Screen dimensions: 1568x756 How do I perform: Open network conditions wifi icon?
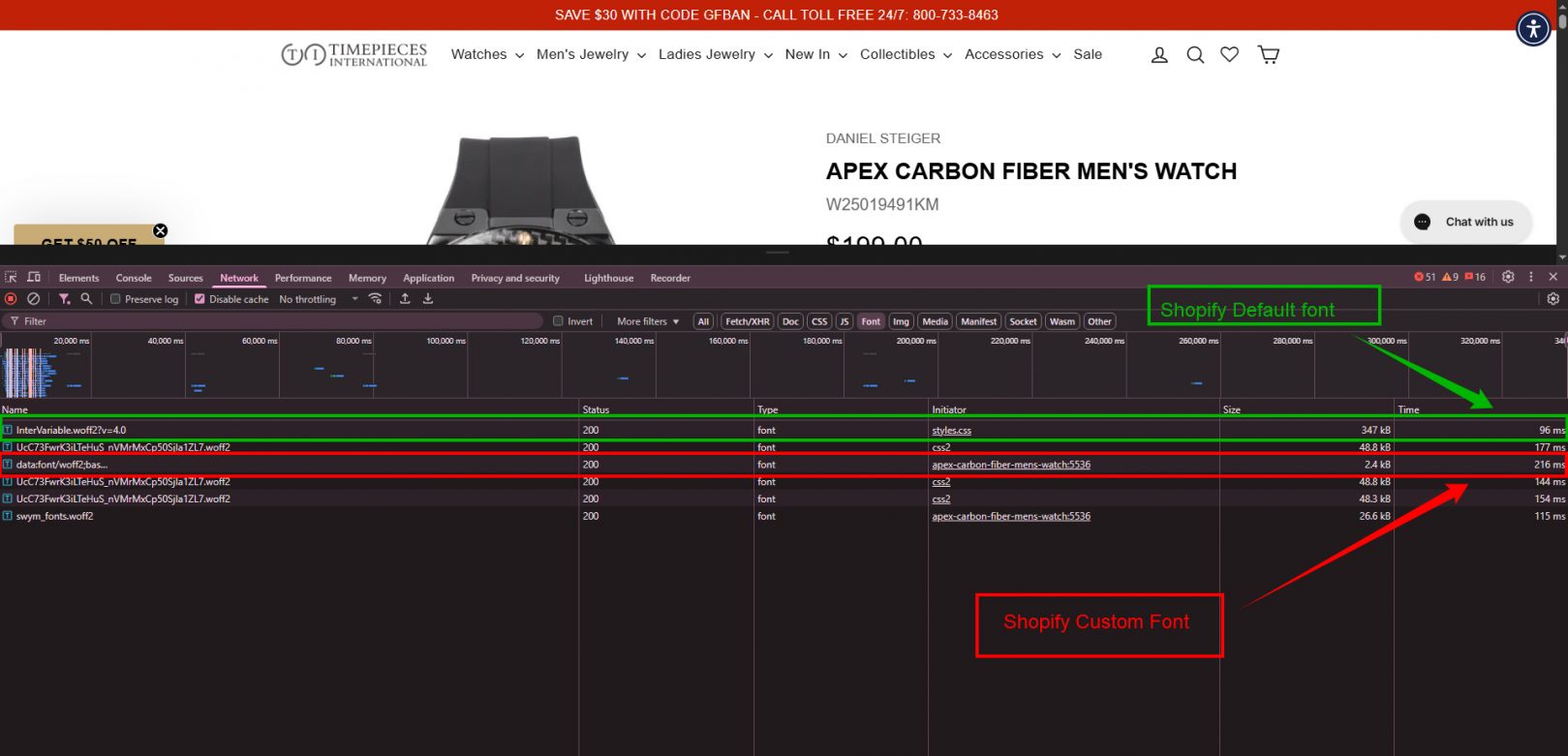376,299
